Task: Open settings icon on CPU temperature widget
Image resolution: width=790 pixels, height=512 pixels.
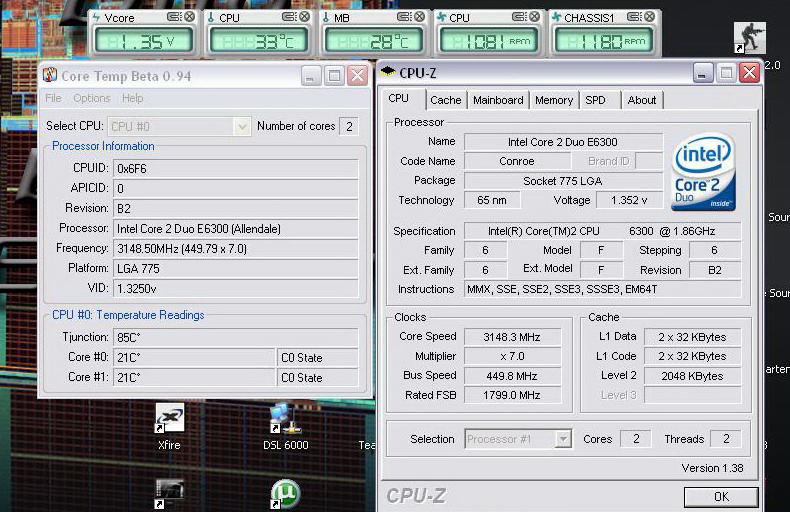Action: (x=289, y=17)
